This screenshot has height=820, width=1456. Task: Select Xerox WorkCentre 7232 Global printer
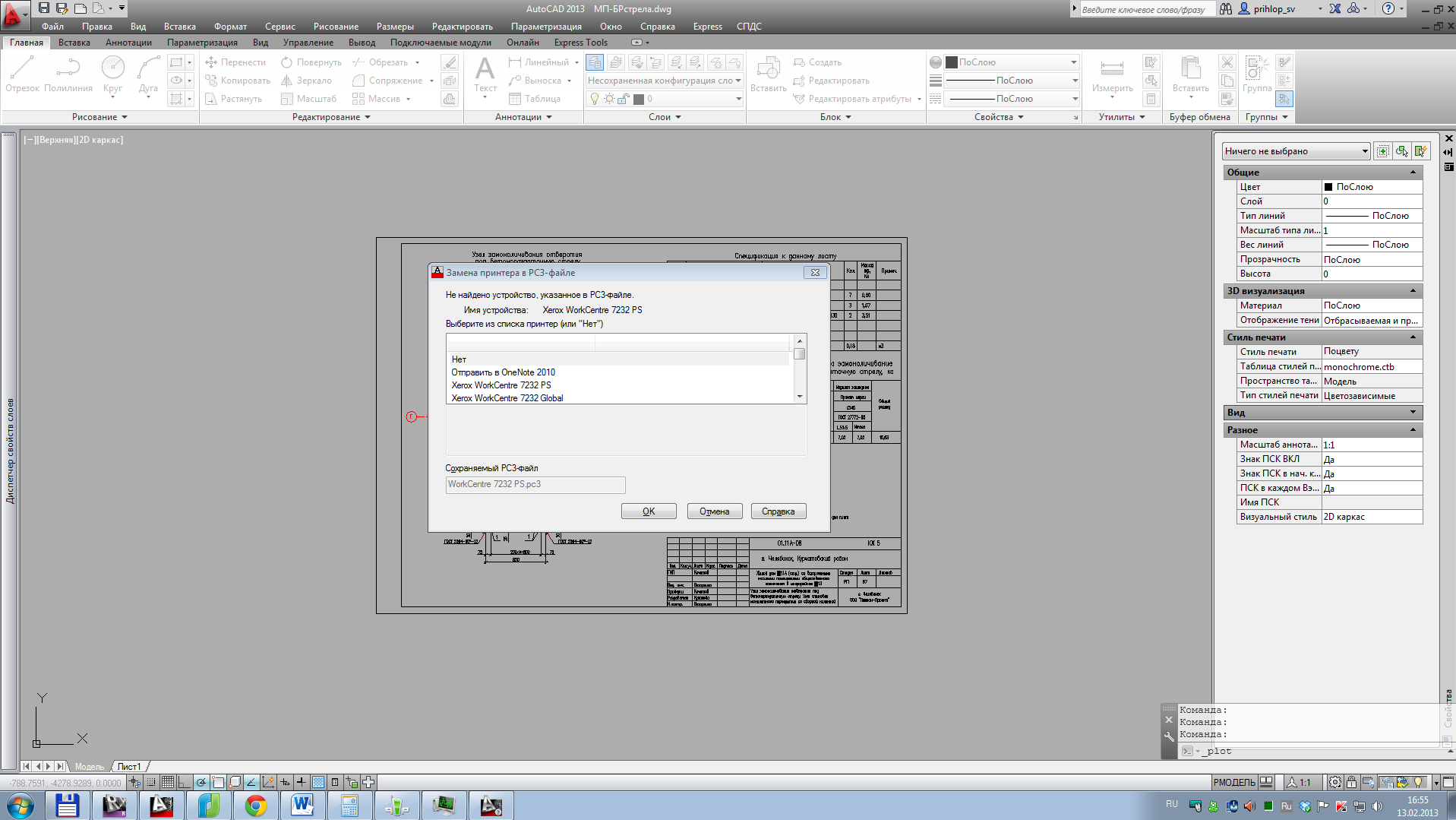618,398
